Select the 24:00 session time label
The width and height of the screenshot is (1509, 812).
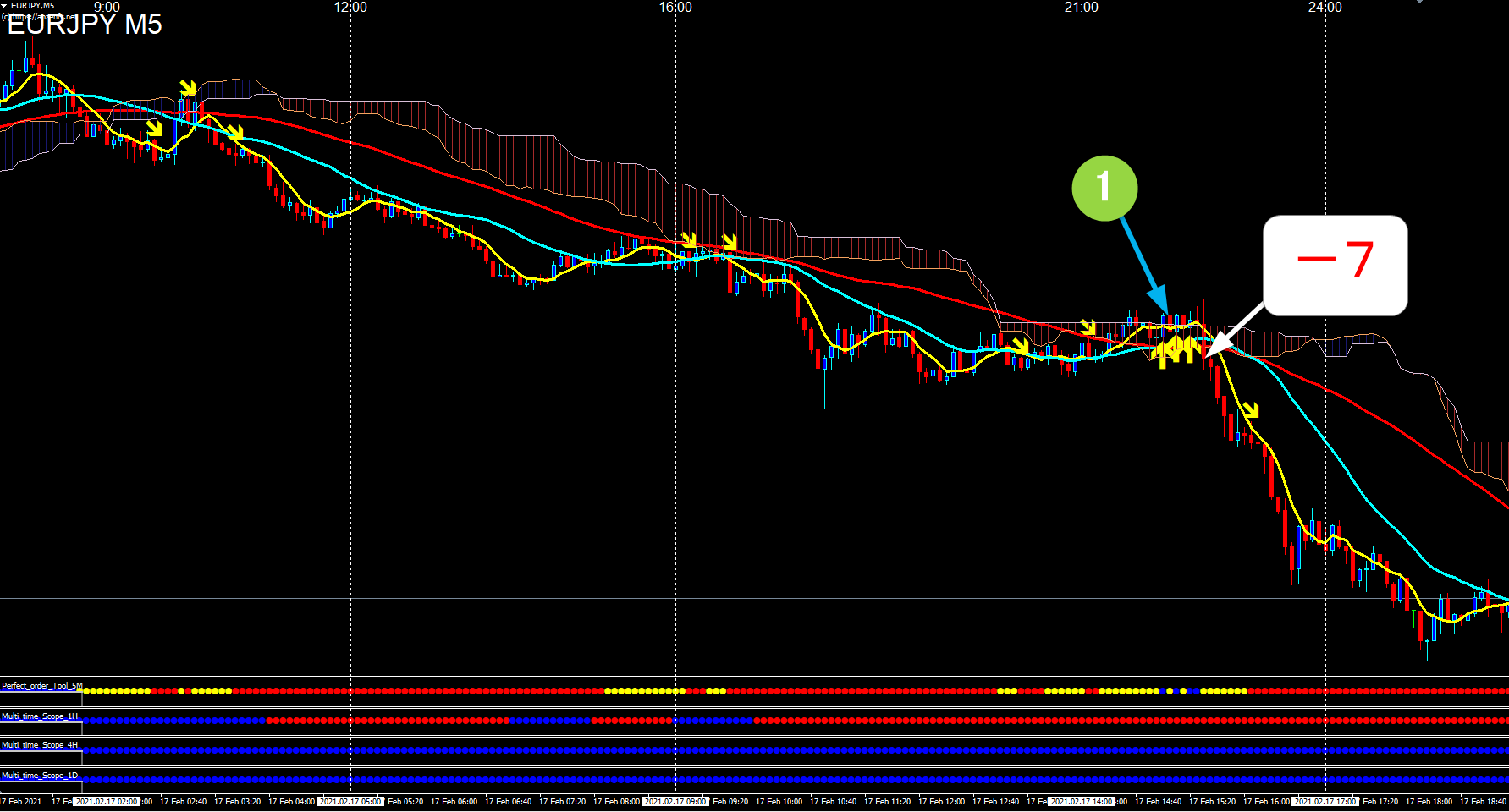[1325, 8]
